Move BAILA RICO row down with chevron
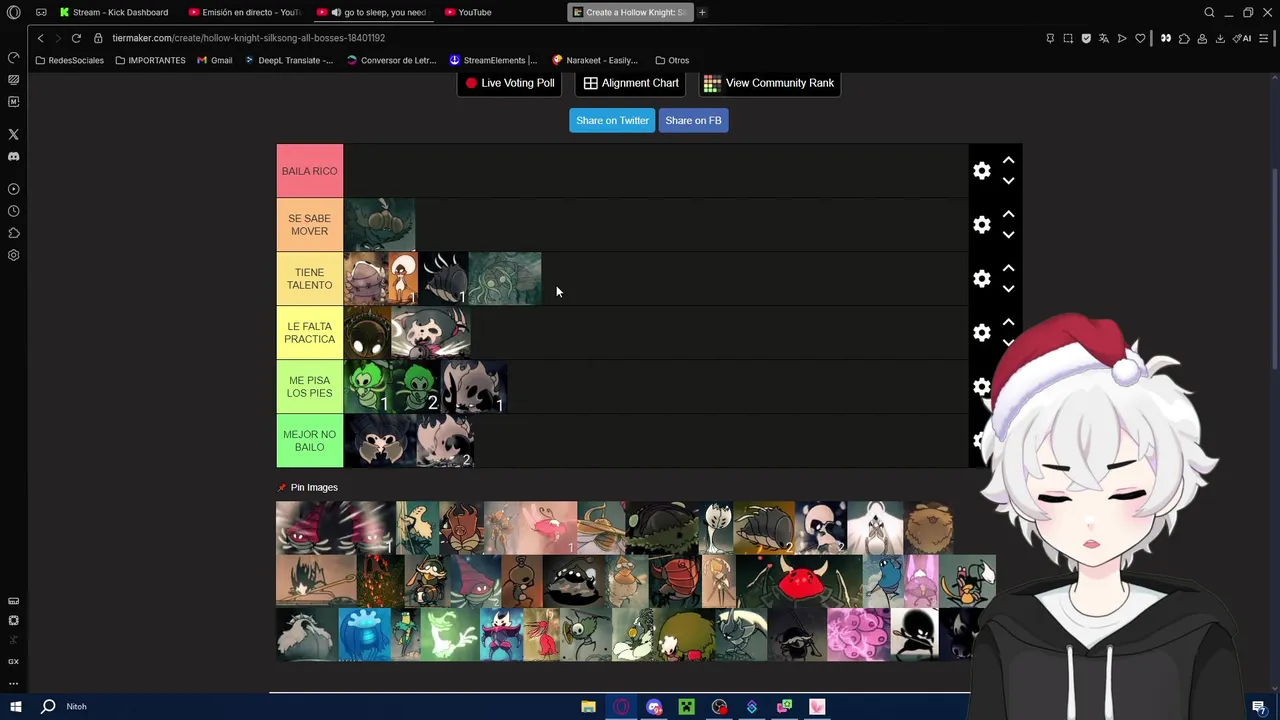 click(x=1008, y=181)
